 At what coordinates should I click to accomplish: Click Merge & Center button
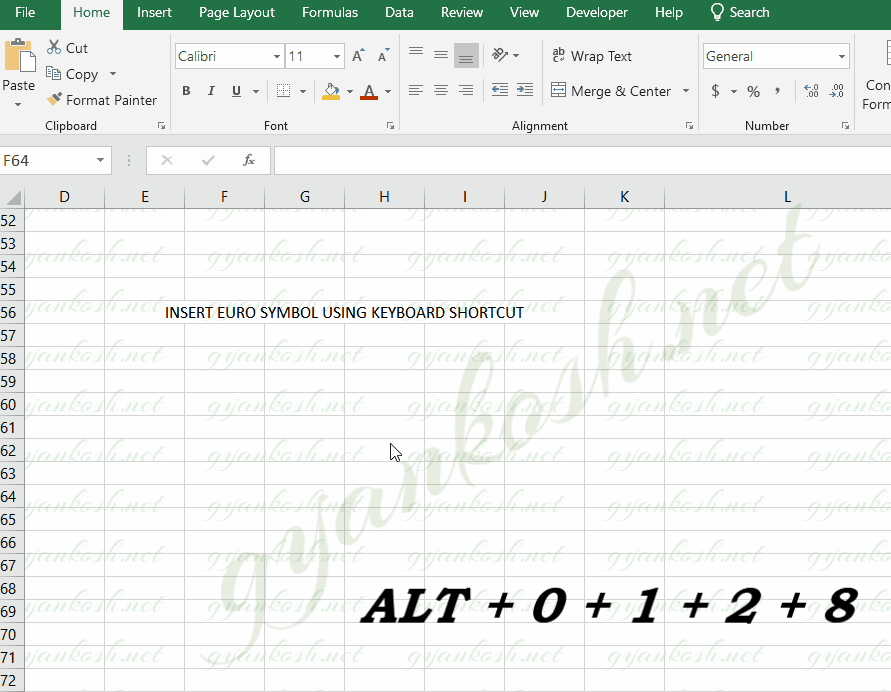611,91
